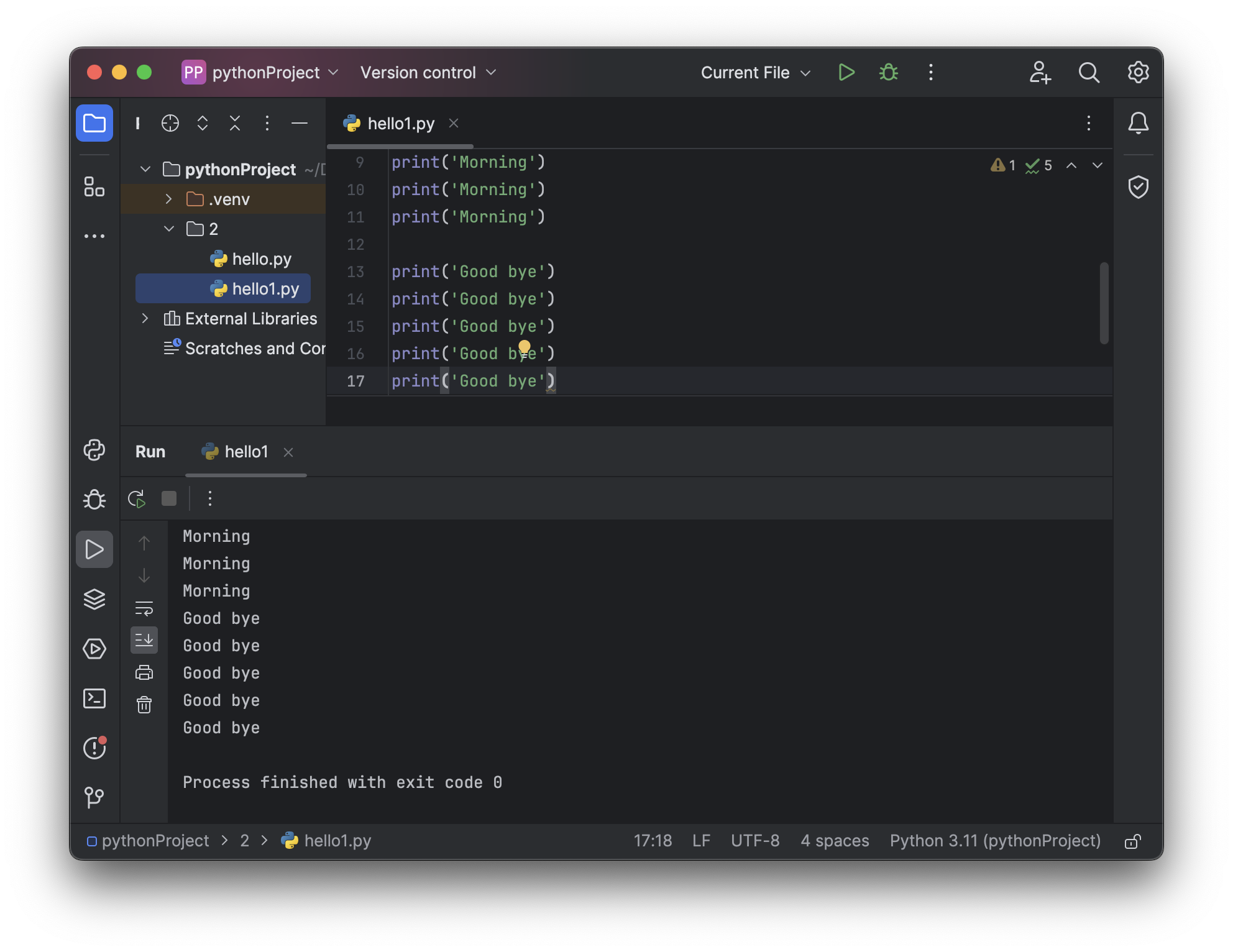
Task: Open hello.py in the project tree
Action: click(261, 259)
